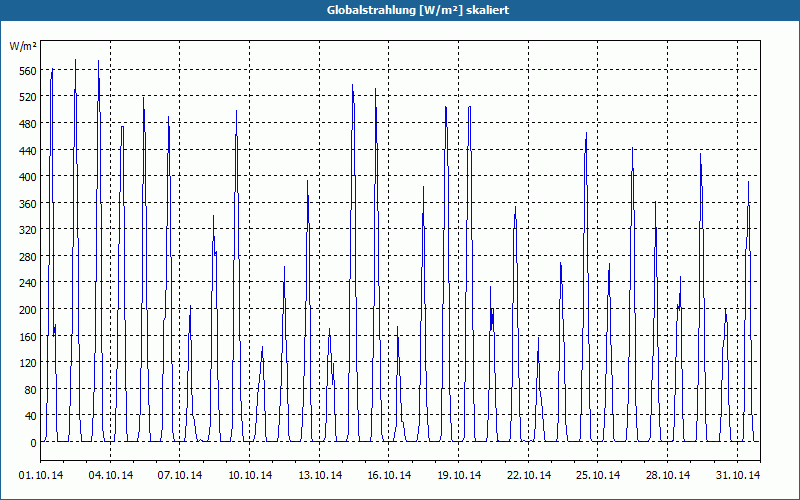Select the 400 value on the y-axis

point(28,177)
